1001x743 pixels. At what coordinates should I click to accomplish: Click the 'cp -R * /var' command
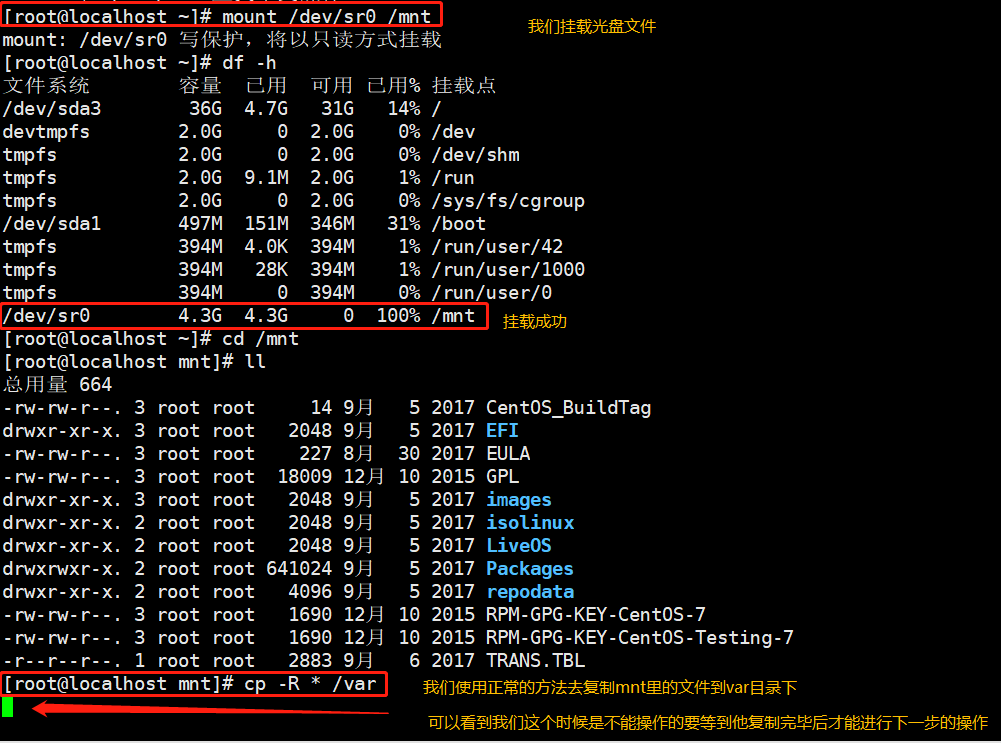tap(310, 684)
